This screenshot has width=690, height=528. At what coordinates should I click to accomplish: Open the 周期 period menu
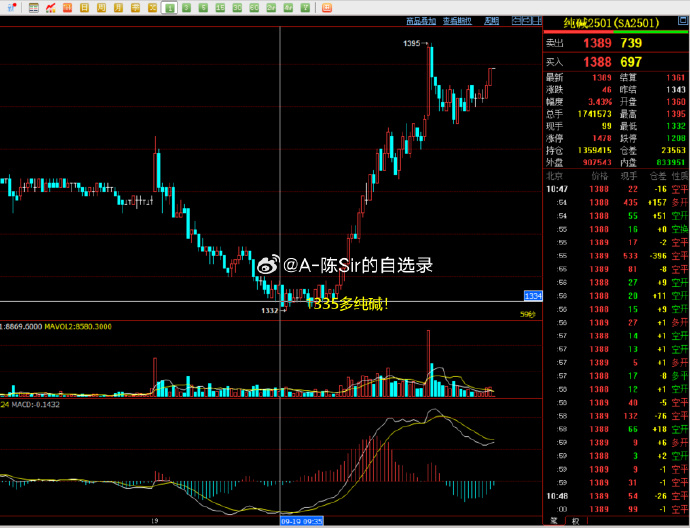tap(491, 20)
